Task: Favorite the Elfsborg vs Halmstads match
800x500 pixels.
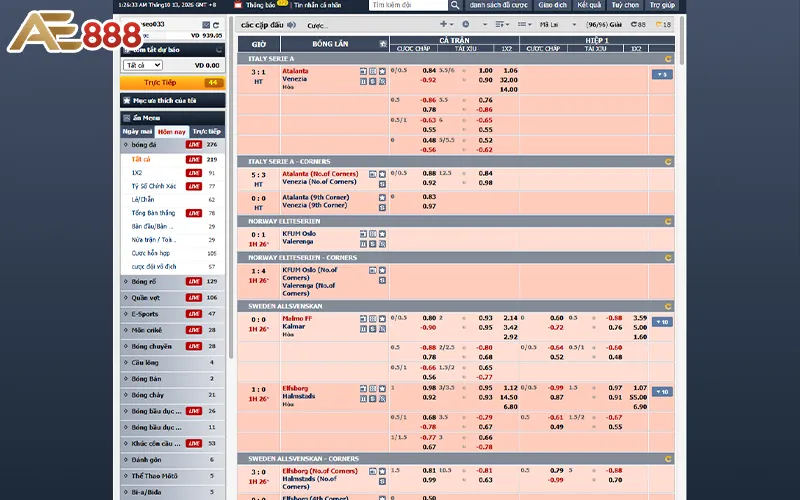Action: coord(382,389)
